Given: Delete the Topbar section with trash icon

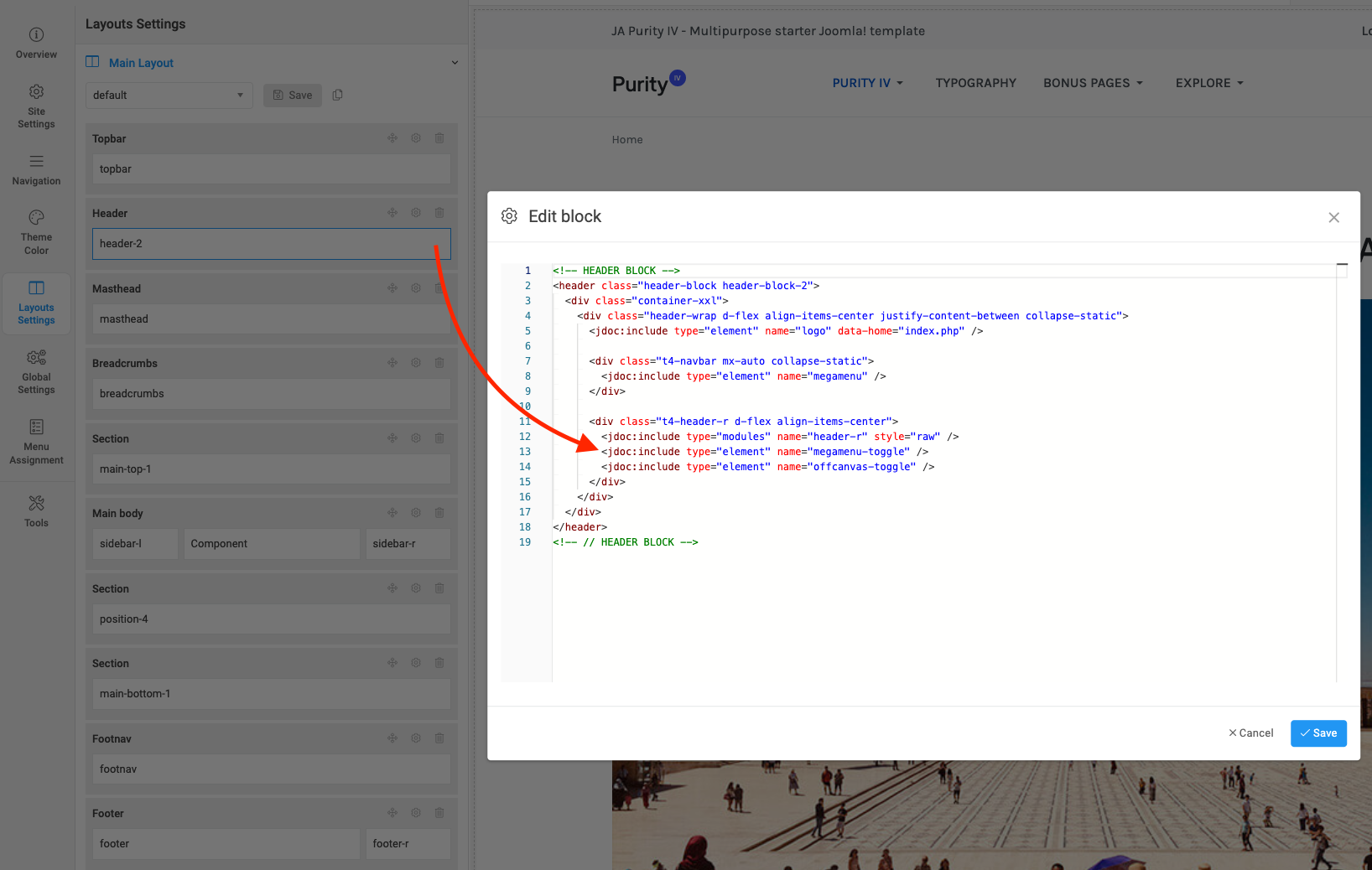Looking at the screenshot, I should coord(439,138).
